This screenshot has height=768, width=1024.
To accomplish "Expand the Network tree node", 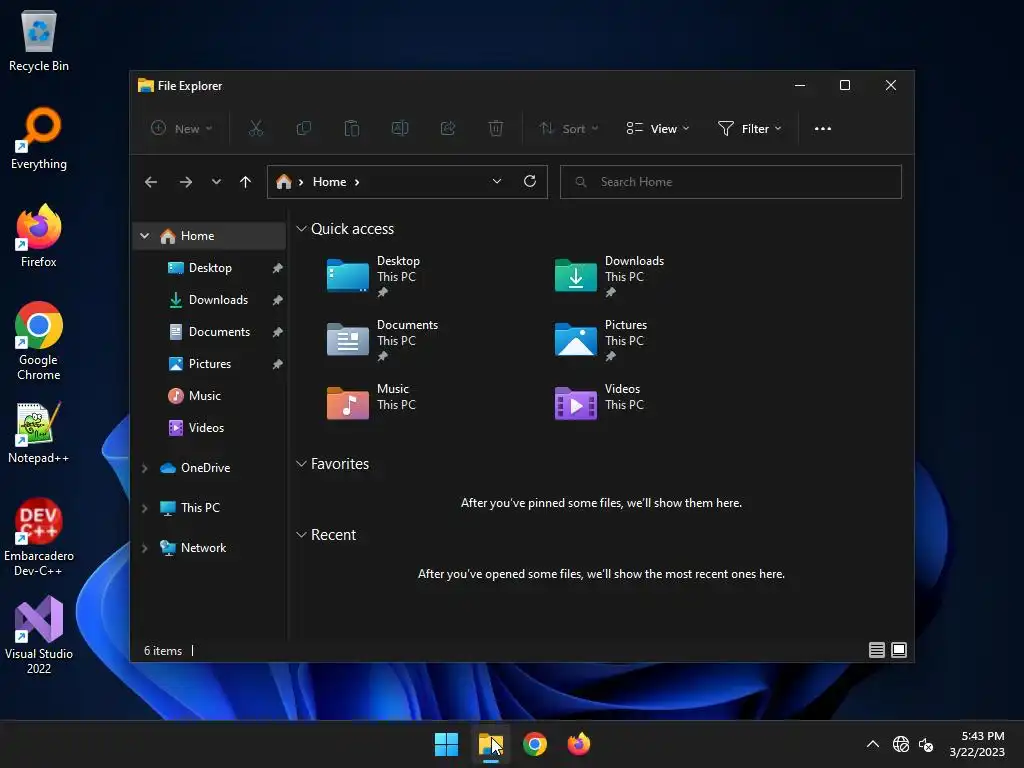I will coord(145,548).
